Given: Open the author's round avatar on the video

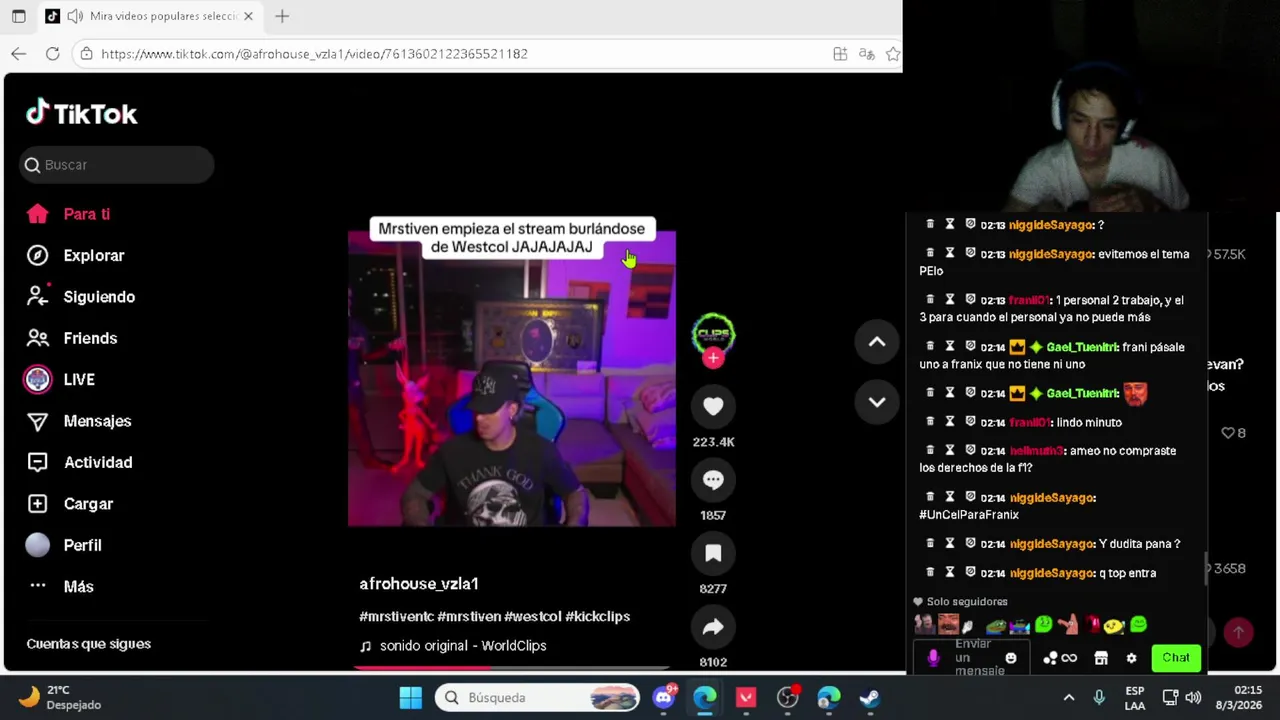Looking at the screenshot, I should [713, 334].
